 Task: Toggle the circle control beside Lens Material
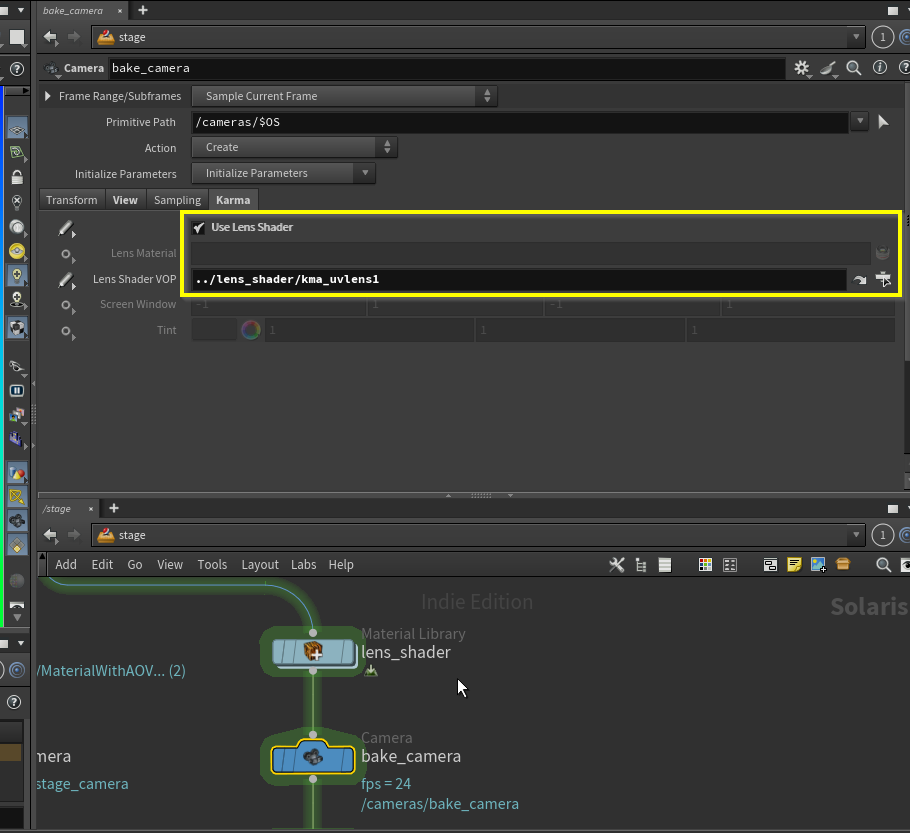click(x=67, y=254)
